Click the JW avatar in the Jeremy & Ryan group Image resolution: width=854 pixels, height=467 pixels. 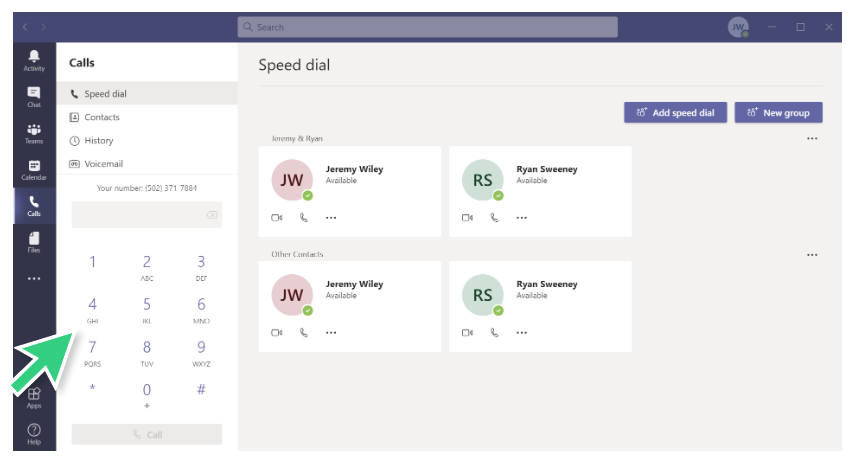pos(292,180)
